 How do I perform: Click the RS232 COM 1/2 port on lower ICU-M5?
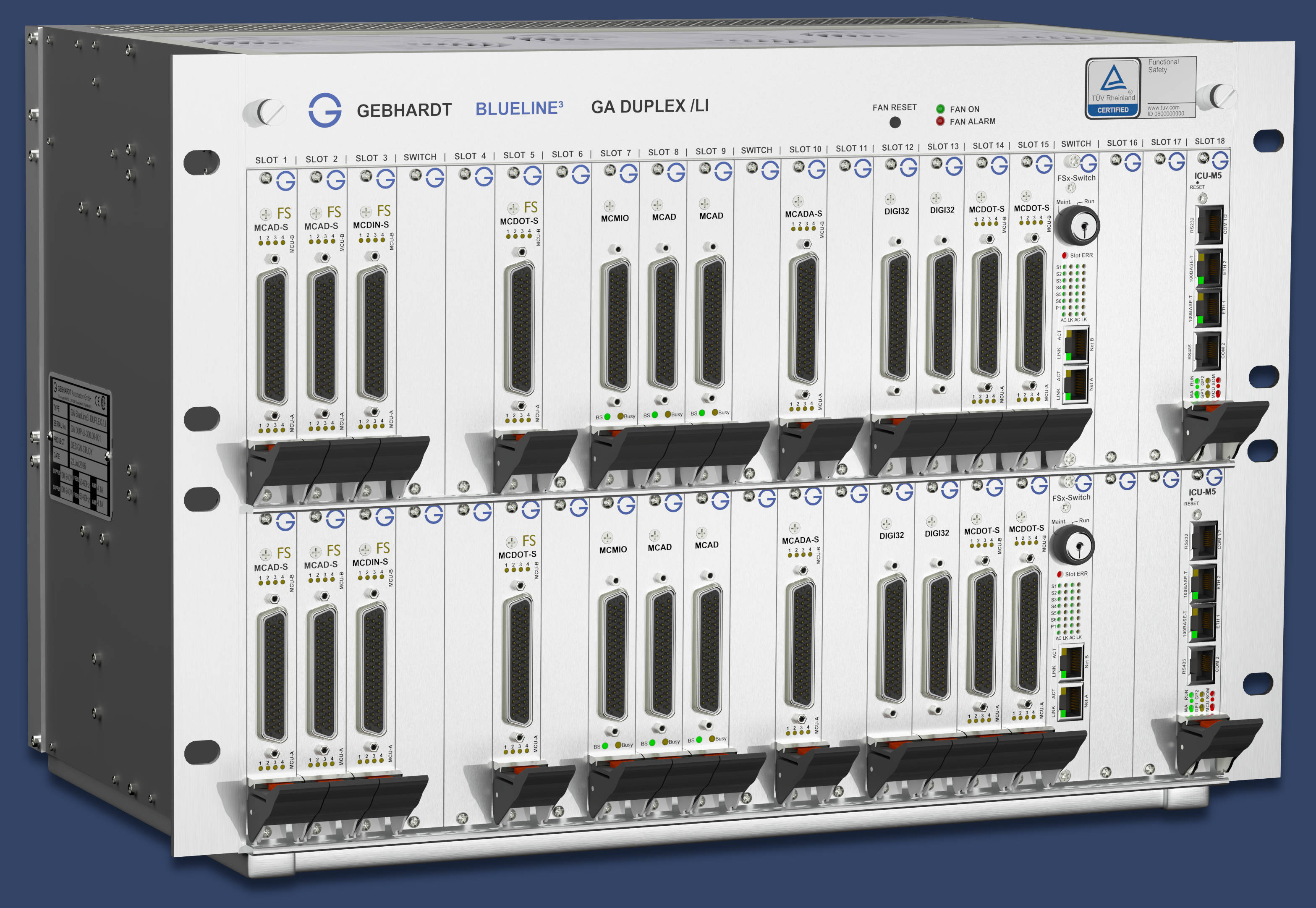coord(1204,541)
